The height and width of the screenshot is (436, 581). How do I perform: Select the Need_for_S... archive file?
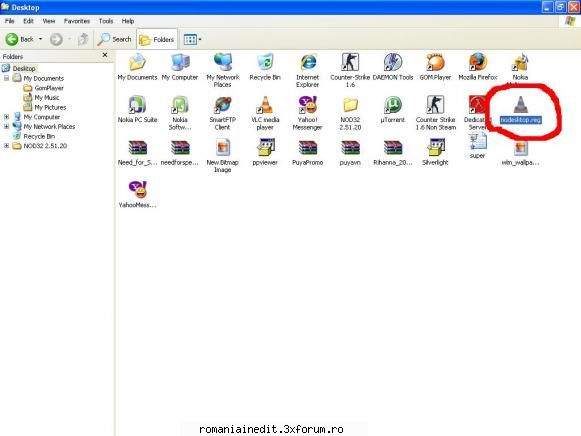tap(137, 152)
